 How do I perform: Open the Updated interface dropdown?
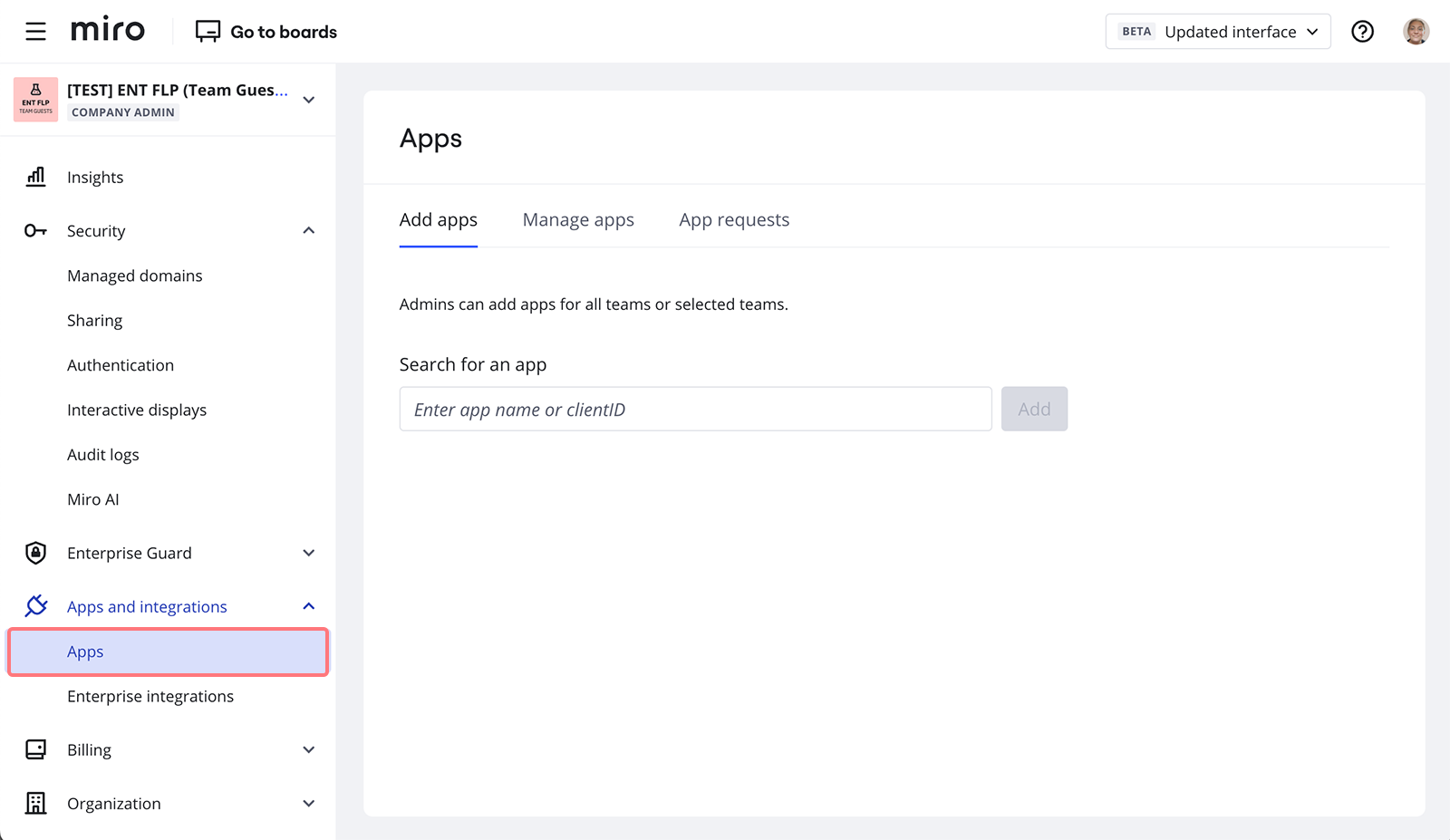tap(1218, 31)
